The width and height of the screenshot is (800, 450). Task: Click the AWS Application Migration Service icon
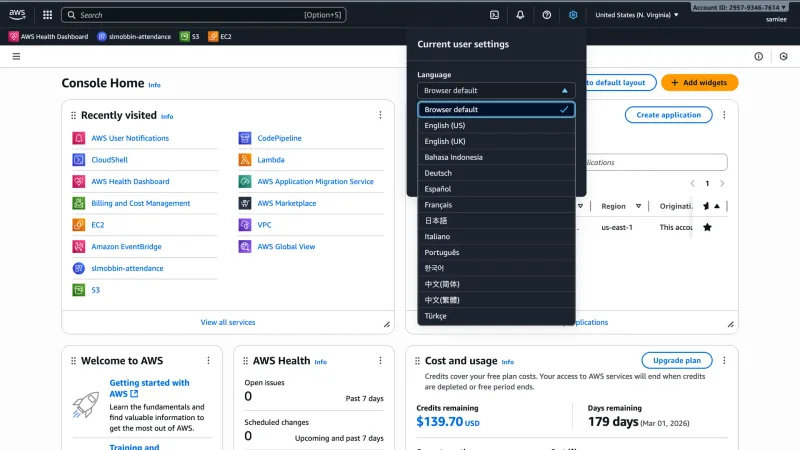245,181
